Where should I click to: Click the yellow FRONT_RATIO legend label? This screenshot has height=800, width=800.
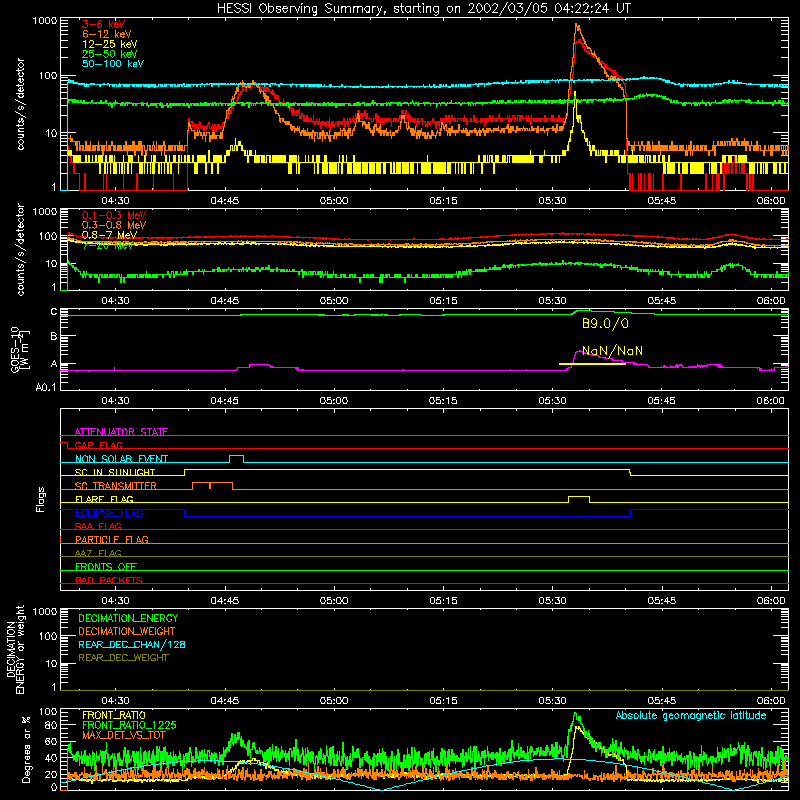(114, 715)
